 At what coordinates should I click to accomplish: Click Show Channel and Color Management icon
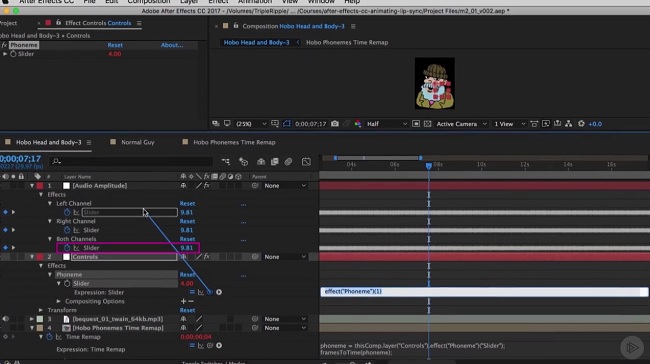(x=358, y=124)
